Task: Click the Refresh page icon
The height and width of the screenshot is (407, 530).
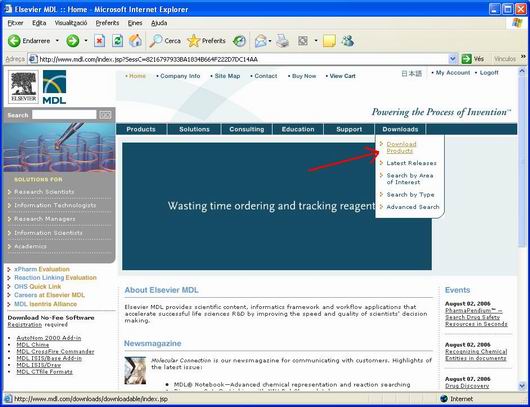Action: click(117, 41)
